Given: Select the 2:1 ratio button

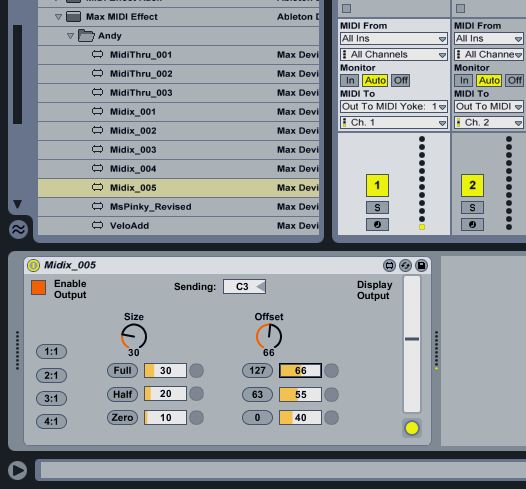Looking at the screenshot, I should 51,375.
